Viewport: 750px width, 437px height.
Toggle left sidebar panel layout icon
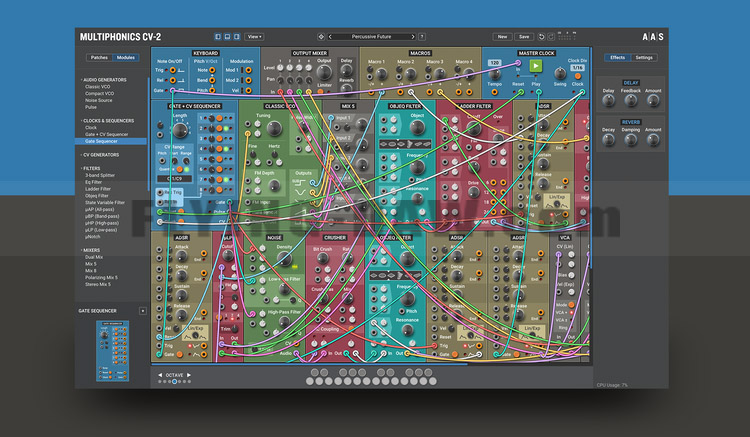point(218,37)
